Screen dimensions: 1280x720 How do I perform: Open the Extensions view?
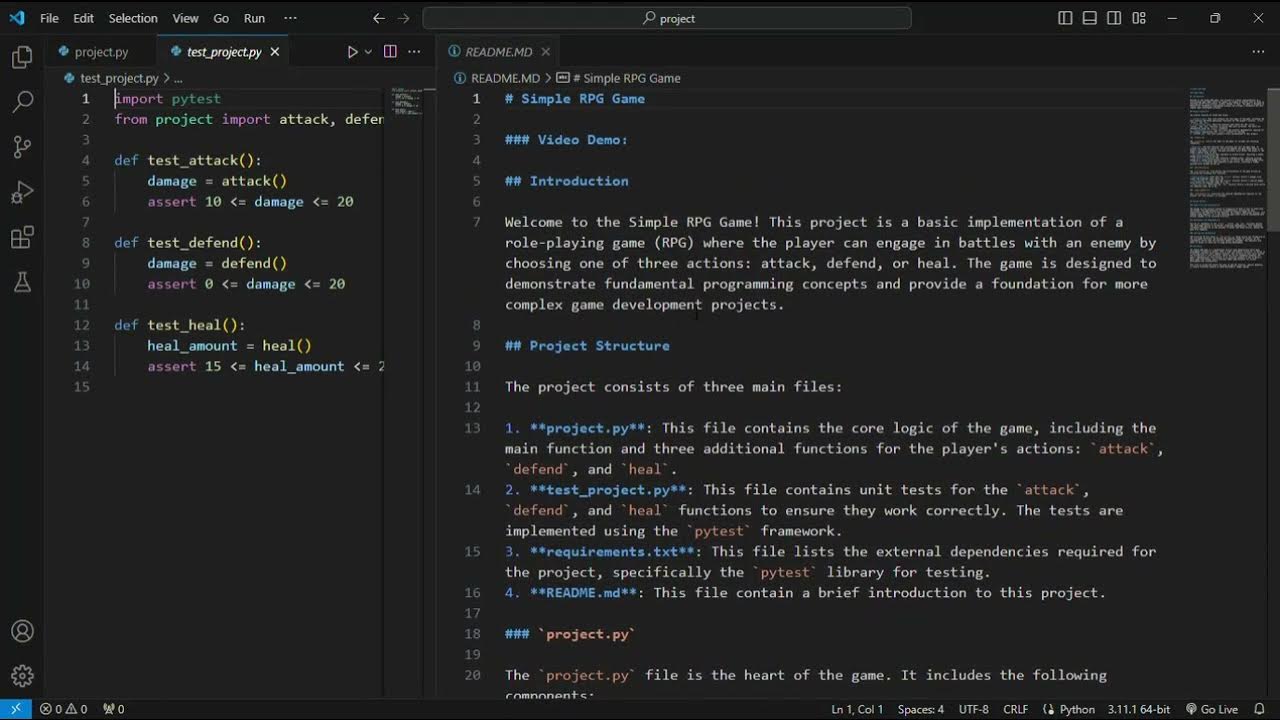tap(22, 238)
